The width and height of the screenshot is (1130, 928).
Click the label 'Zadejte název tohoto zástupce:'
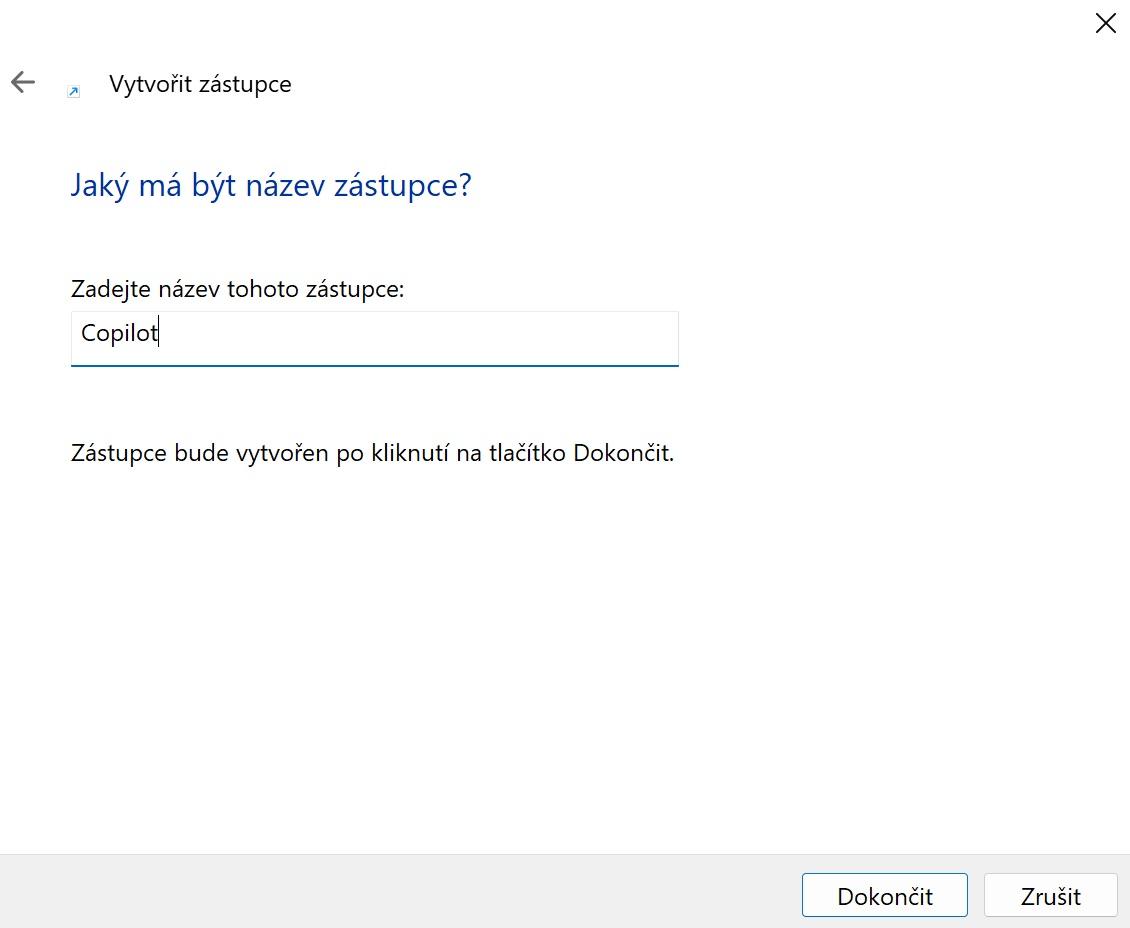pos(238,289)
